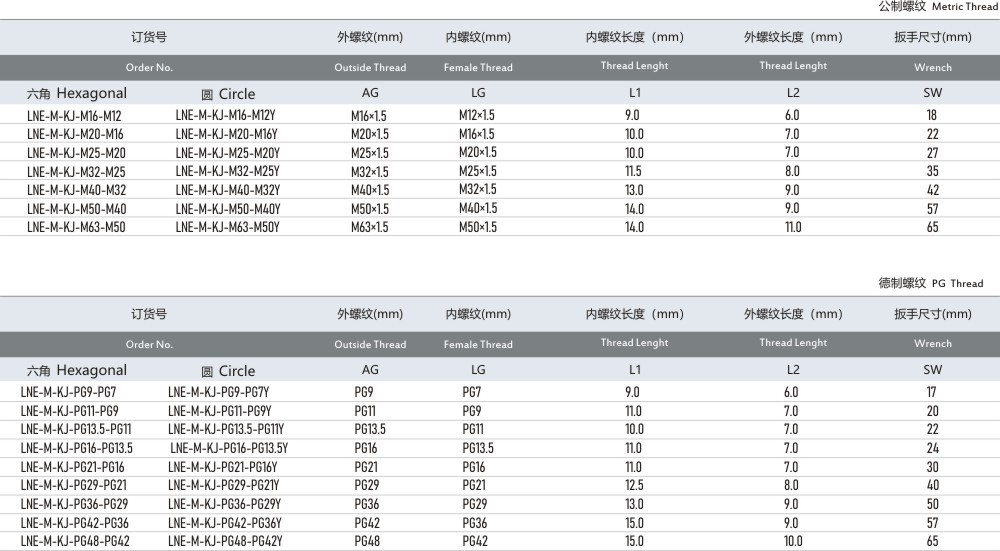
Task: Click order number LNE-M-KJ-PG36-PG29Y
Action: pyautogui.click(x=225, y=504)
